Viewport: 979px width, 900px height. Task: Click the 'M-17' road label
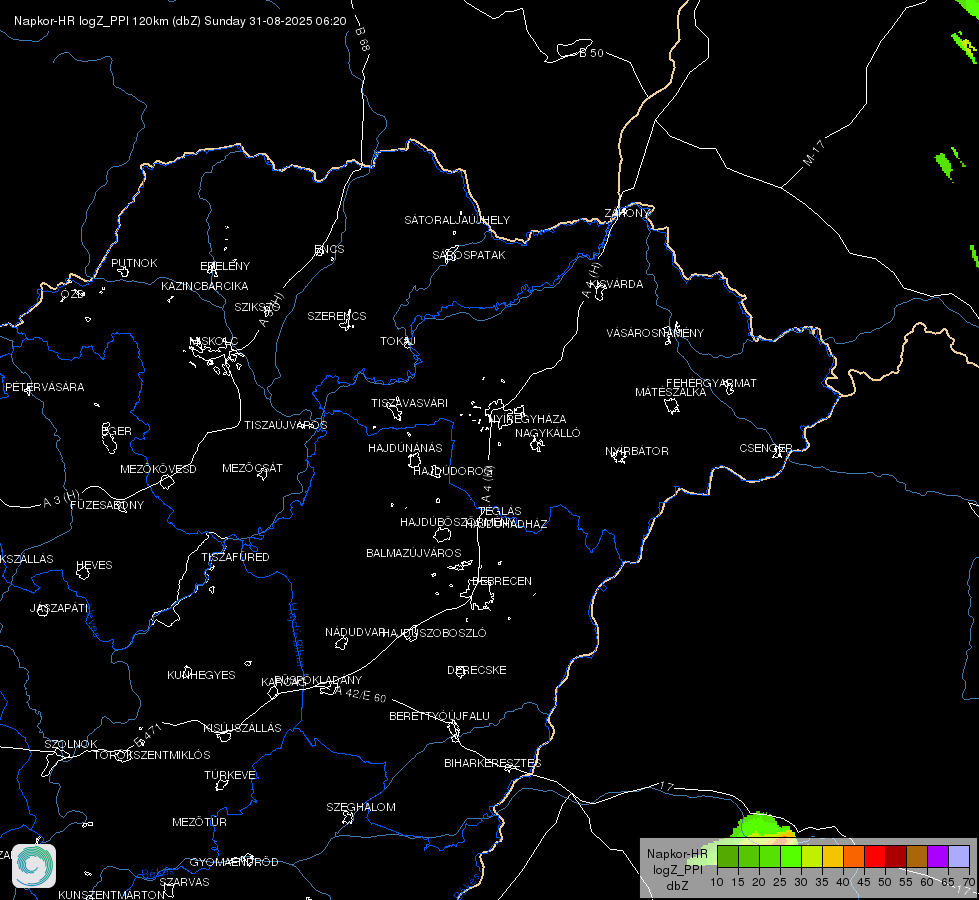coord(814,153)
